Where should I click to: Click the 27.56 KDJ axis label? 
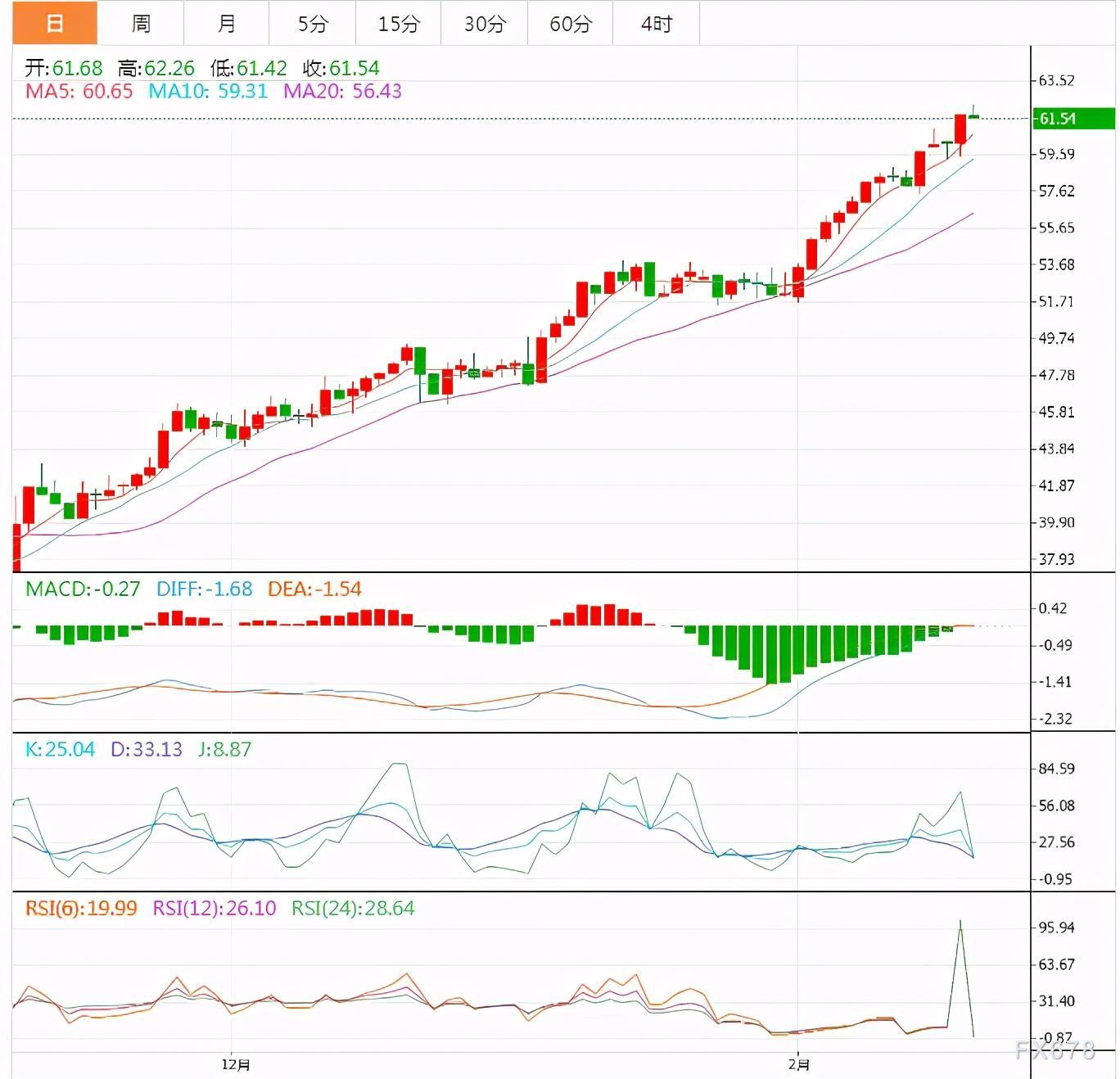coord(1057,842)
